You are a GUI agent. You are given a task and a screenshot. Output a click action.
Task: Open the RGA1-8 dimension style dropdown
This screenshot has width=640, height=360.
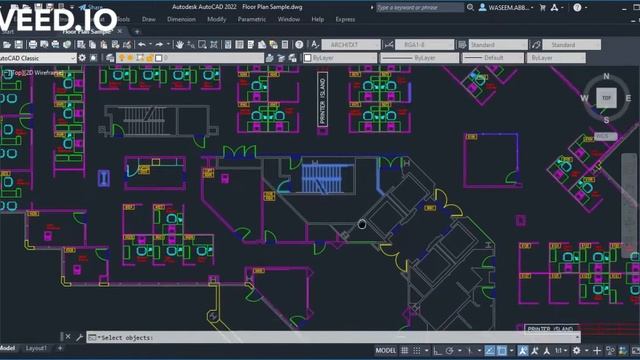(424, 44)
